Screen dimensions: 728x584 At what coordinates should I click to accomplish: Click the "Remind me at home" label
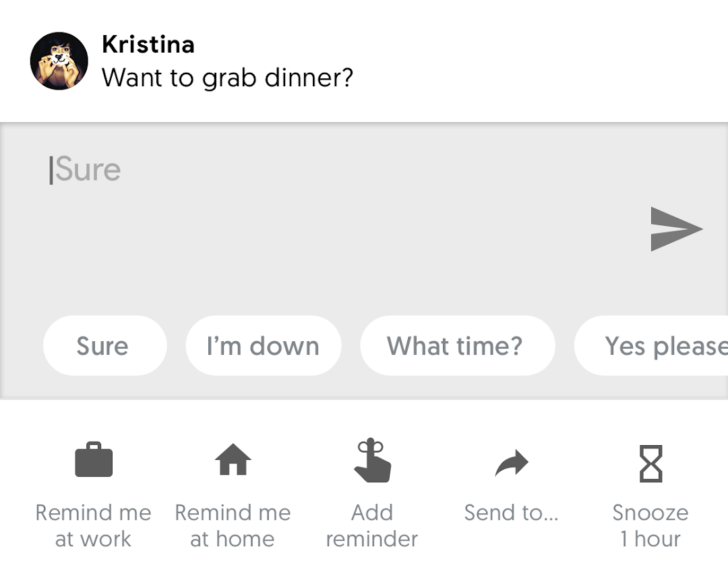coord(232,526)
